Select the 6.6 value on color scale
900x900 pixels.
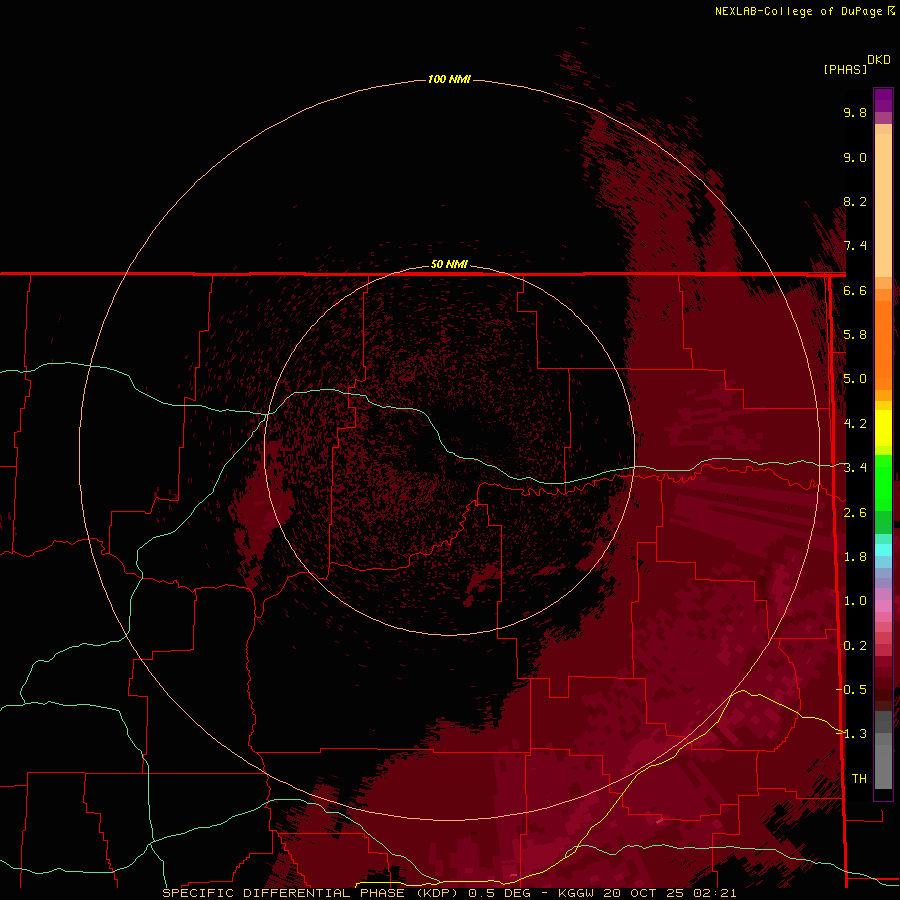(x=855, y=290)
